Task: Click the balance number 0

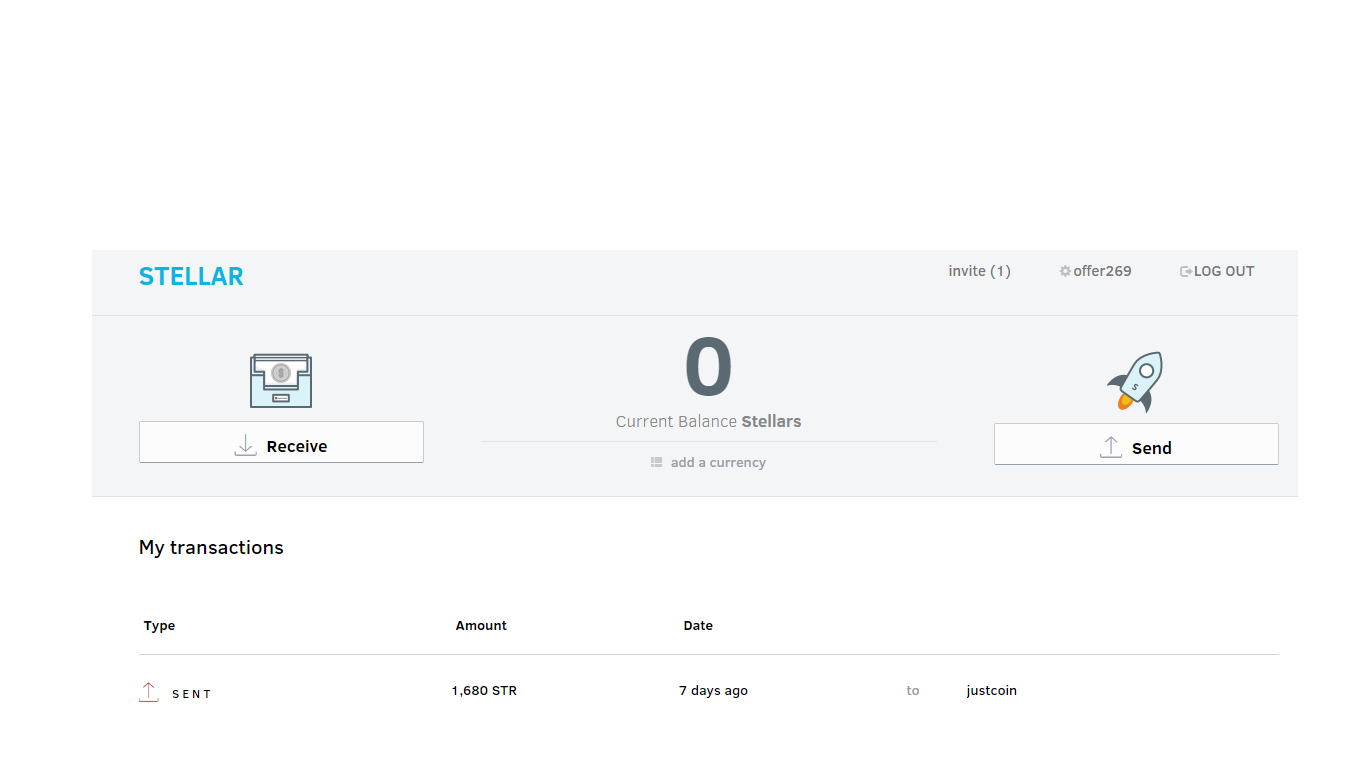Action: [x=709, y=367]
